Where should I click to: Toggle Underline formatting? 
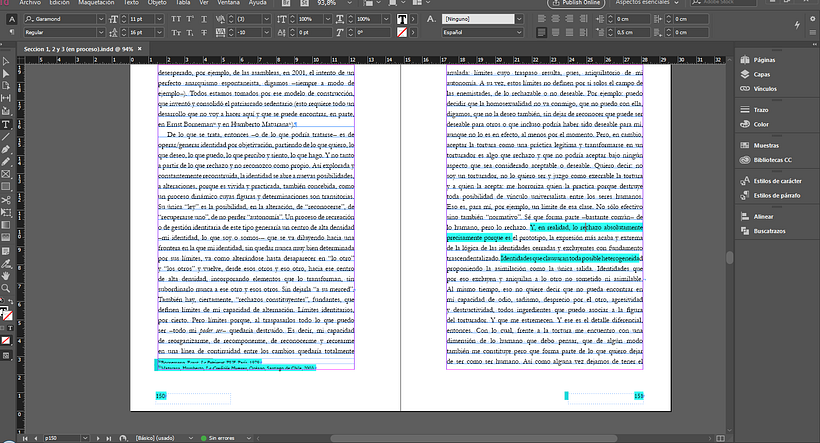coord(204,19)
